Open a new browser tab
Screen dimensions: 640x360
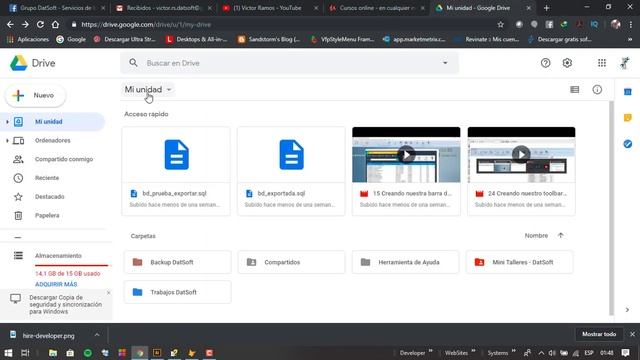point(546,8)
